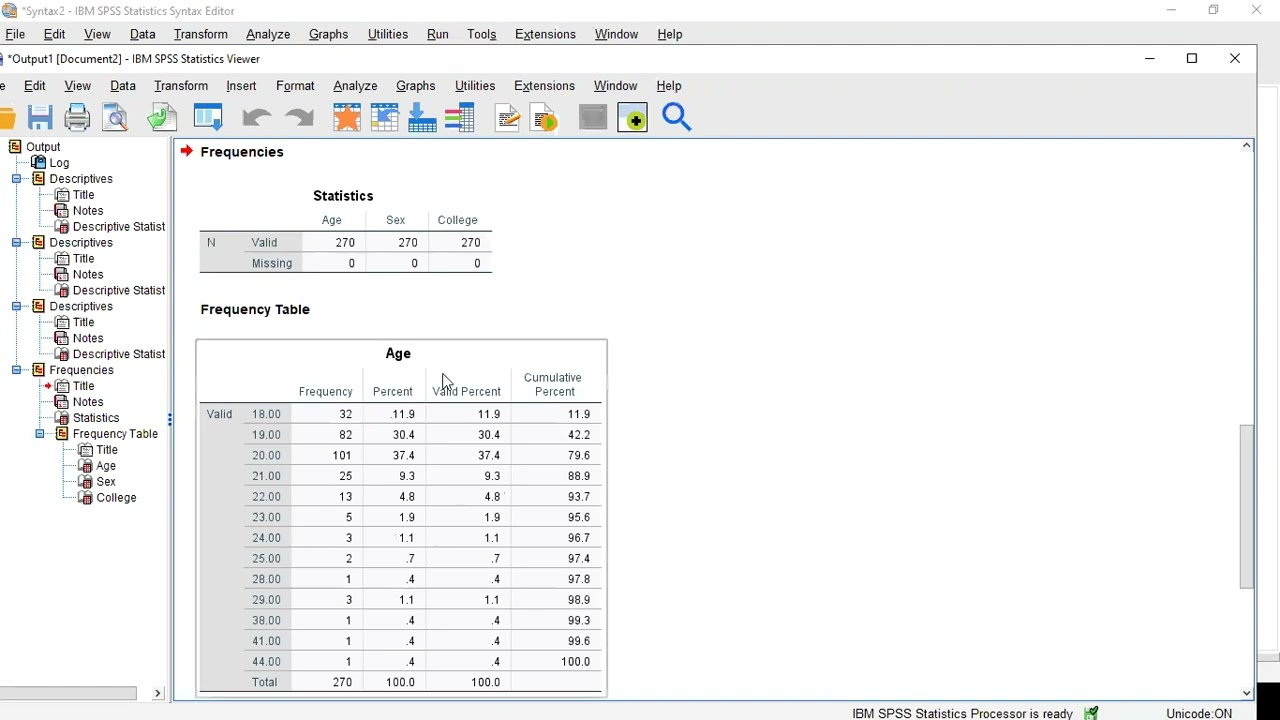Viewport: 1280px width, 720px height.
Task: Click the Print icon in Viewer toolbar
Action: pyautogui.click(x=77, y=118)
